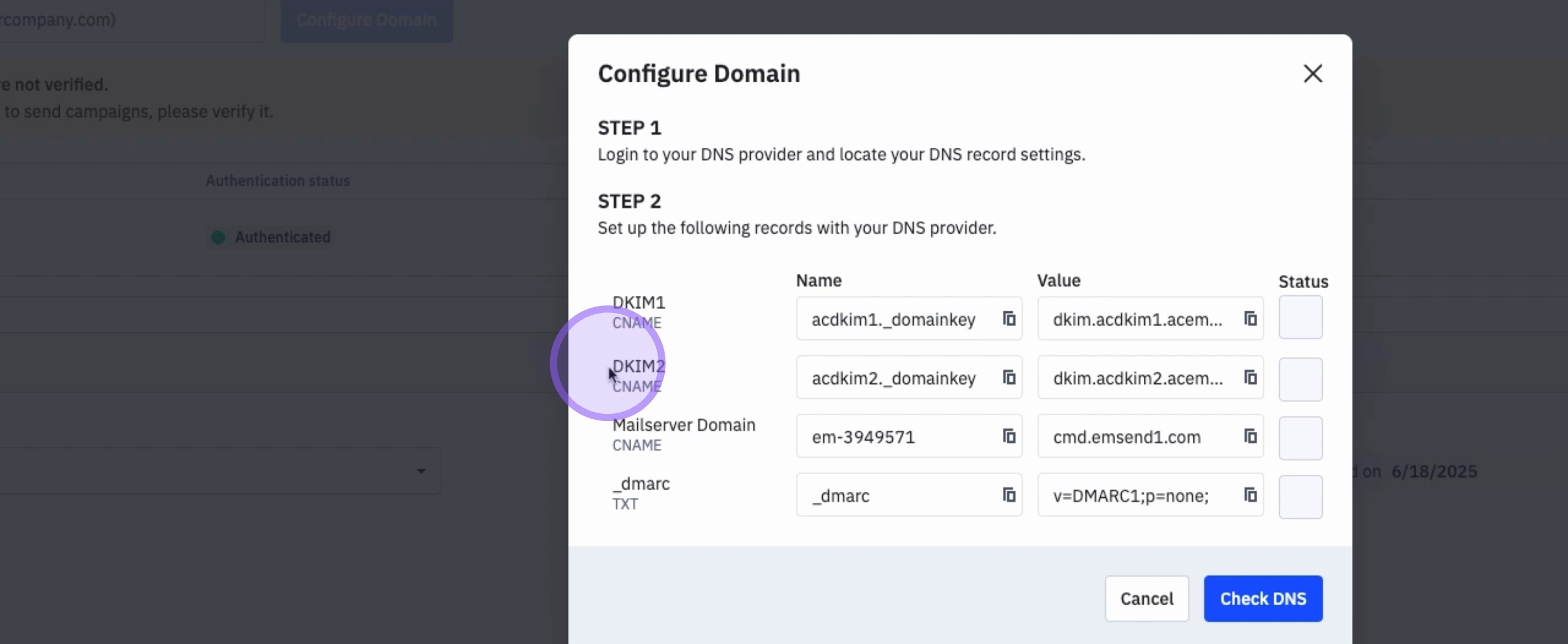
Task: Click the Authenticated status badge
Action: click(x=271, y=237)
